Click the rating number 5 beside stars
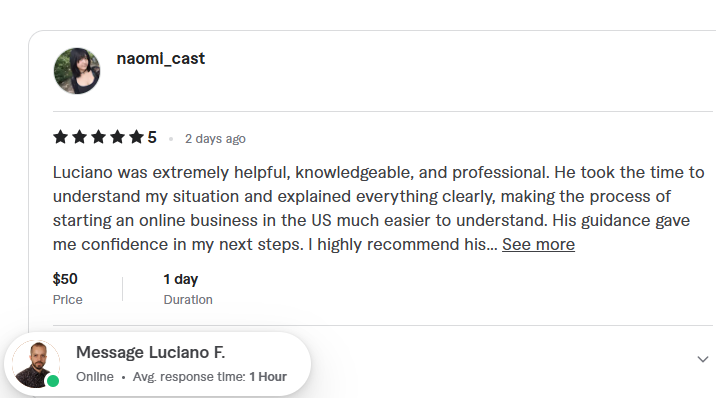 tap(152, 137)
